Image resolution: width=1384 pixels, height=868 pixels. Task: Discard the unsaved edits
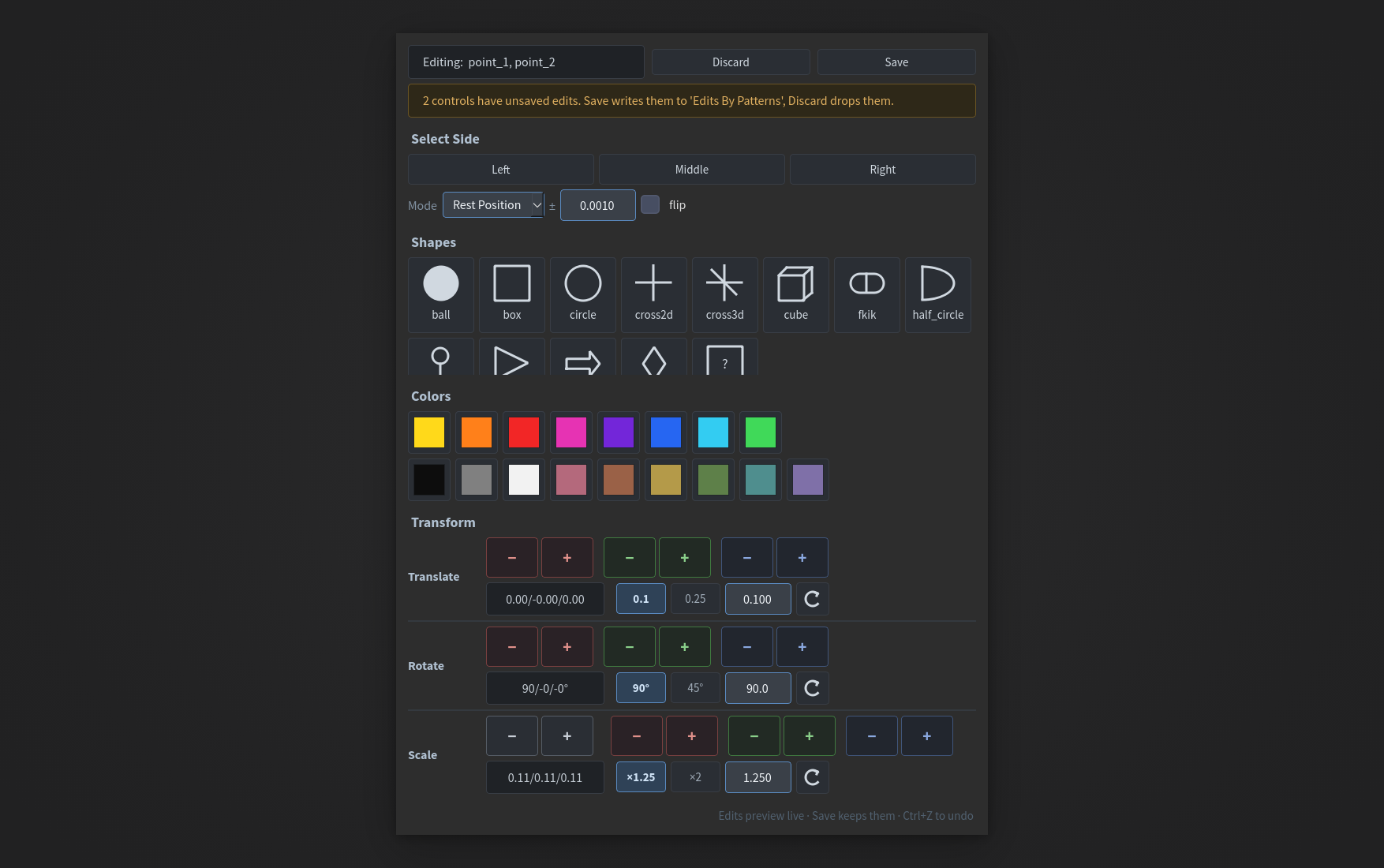click(x=731, y=62)
